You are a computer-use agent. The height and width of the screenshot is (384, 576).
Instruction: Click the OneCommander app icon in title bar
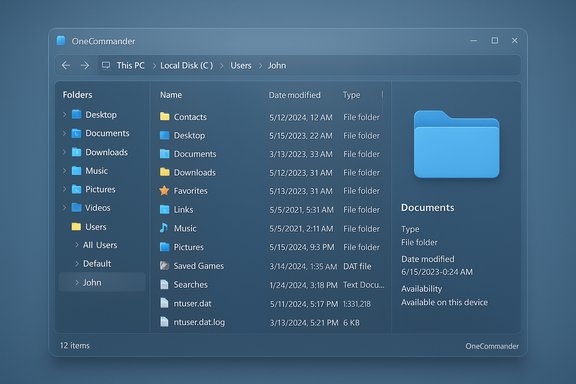pyautogui.click(x=61, y=40)
